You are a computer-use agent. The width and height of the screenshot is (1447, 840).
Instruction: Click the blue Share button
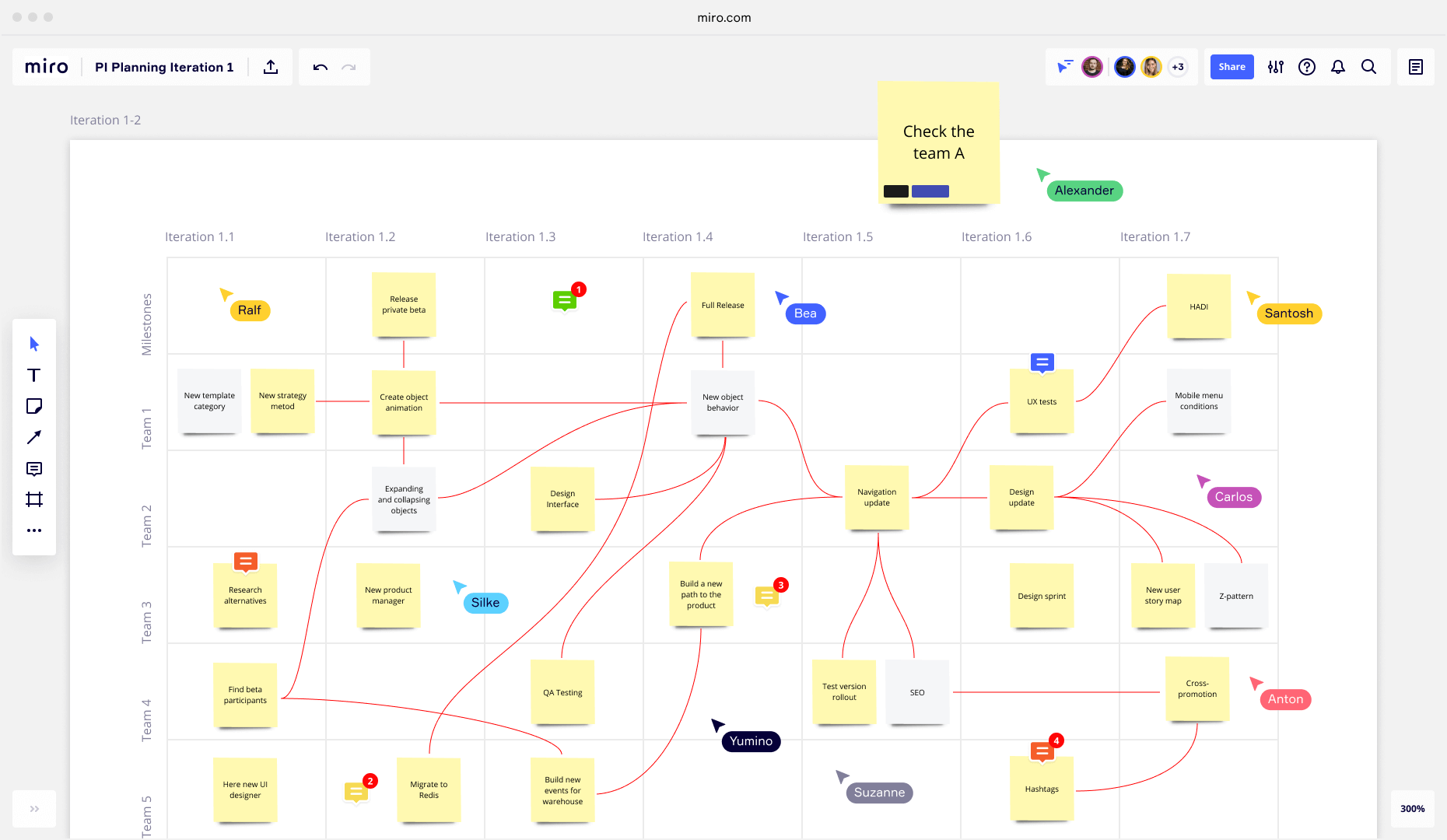[x=1232, y=67]
